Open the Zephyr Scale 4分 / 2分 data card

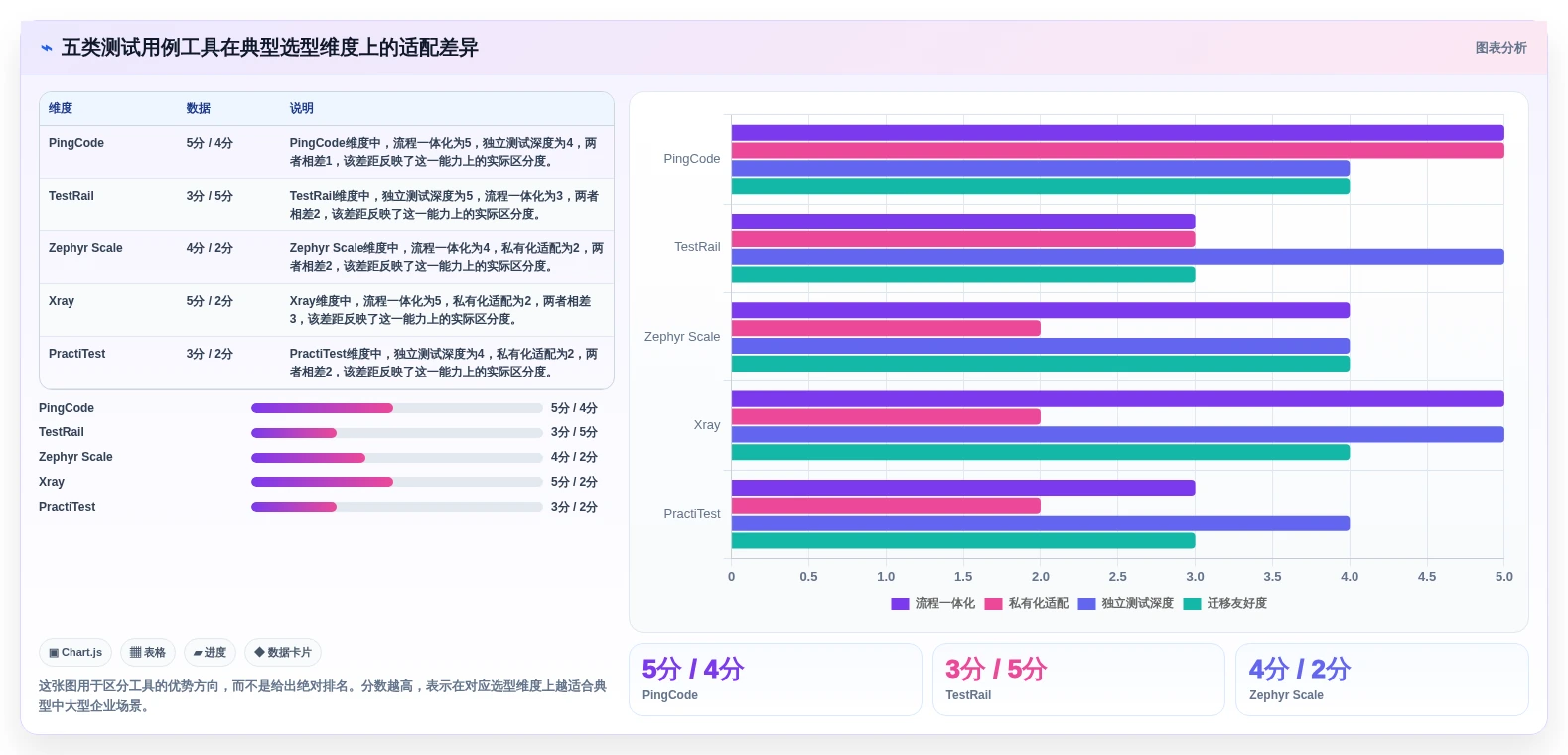click(x=1381, y=679)
